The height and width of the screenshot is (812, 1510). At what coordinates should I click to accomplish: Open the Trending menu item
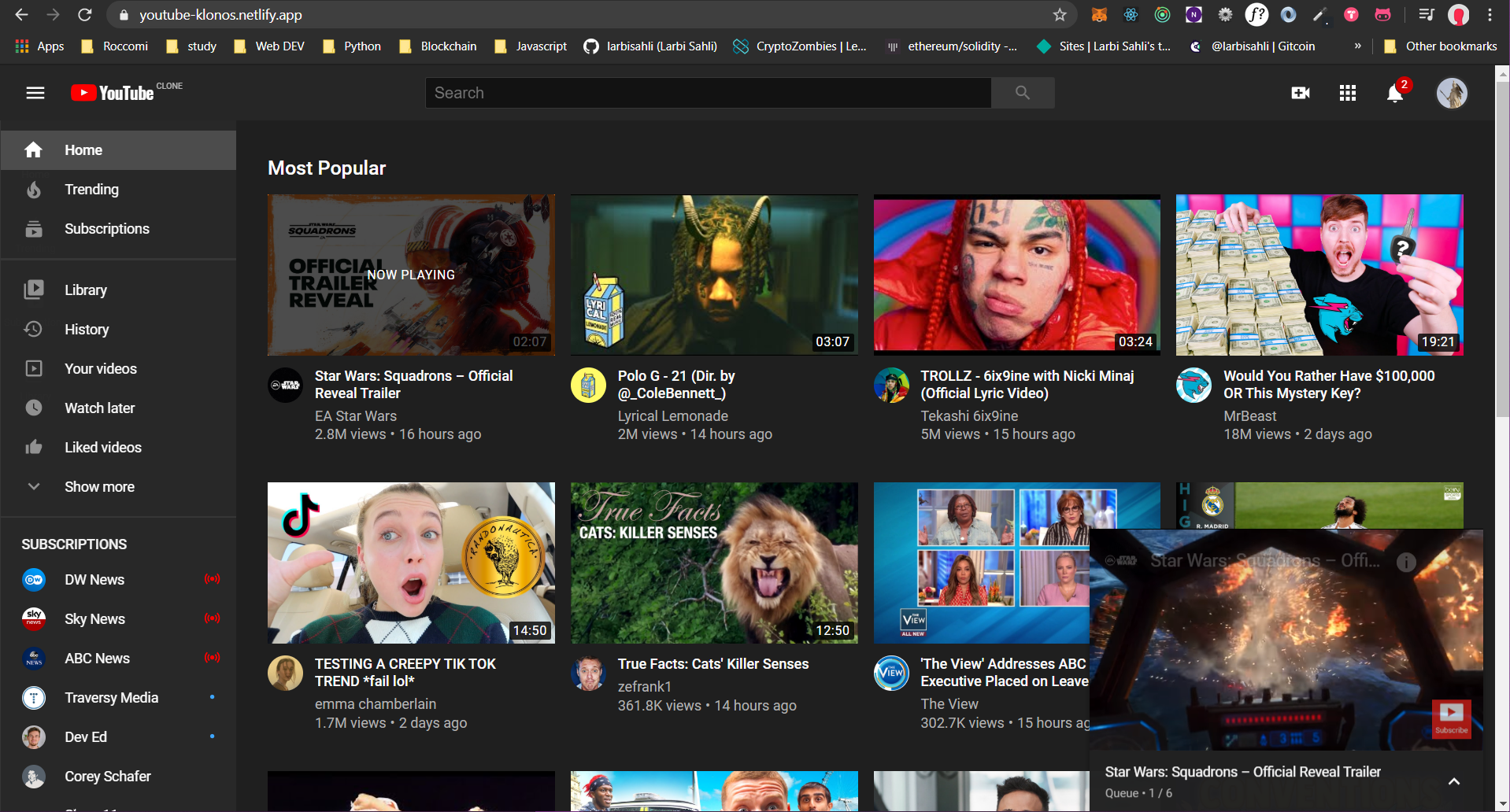(x=118, y=189)
